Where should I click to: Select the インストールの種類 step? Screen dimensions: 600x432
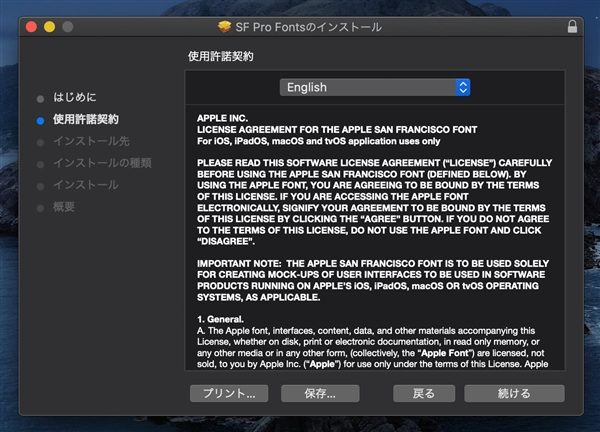pyautogui.click(x=102, y=163)
